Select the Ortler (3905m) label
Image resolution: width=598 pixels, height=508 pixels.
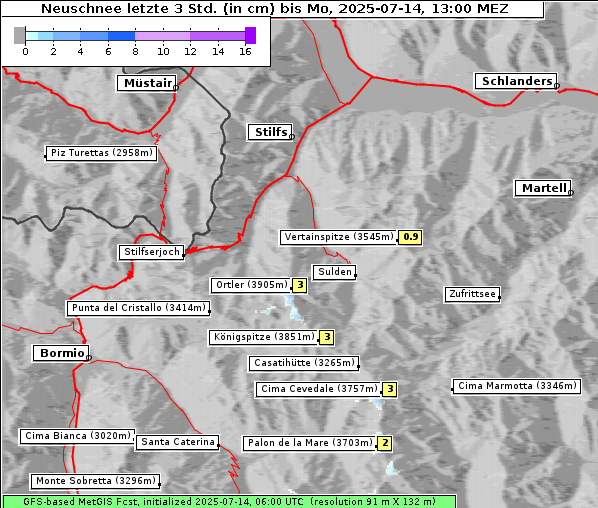click(251, 285)
